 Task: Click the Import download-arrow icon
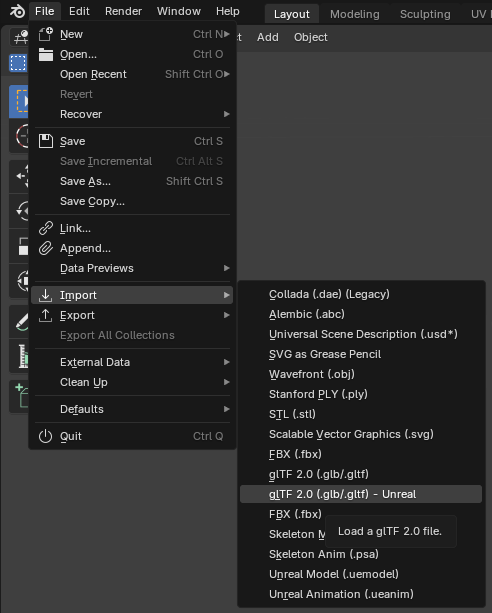click(45, 295)
